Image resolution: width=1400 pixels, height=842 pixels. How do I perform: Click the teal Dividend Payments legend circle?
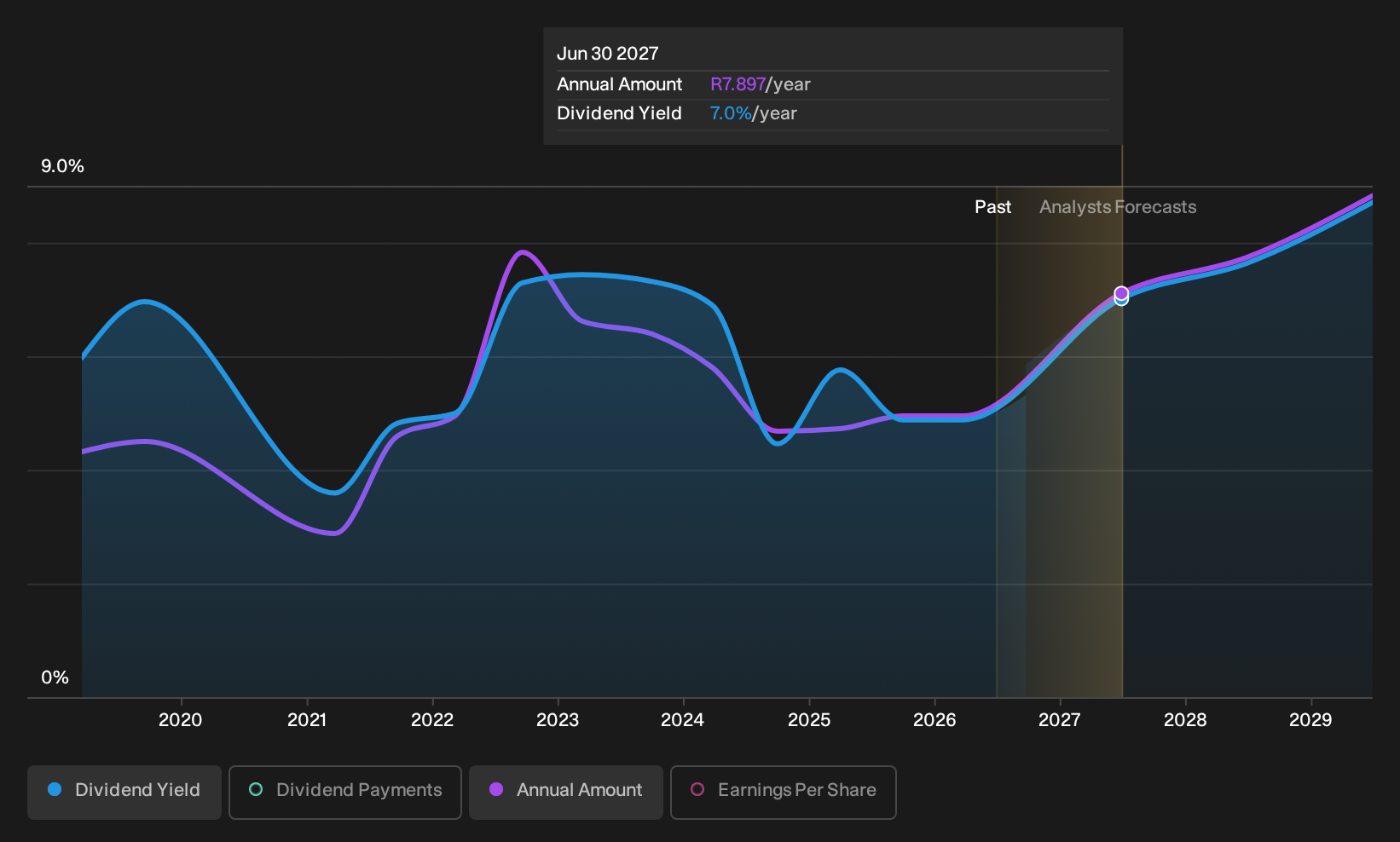(x=256, y=789)
